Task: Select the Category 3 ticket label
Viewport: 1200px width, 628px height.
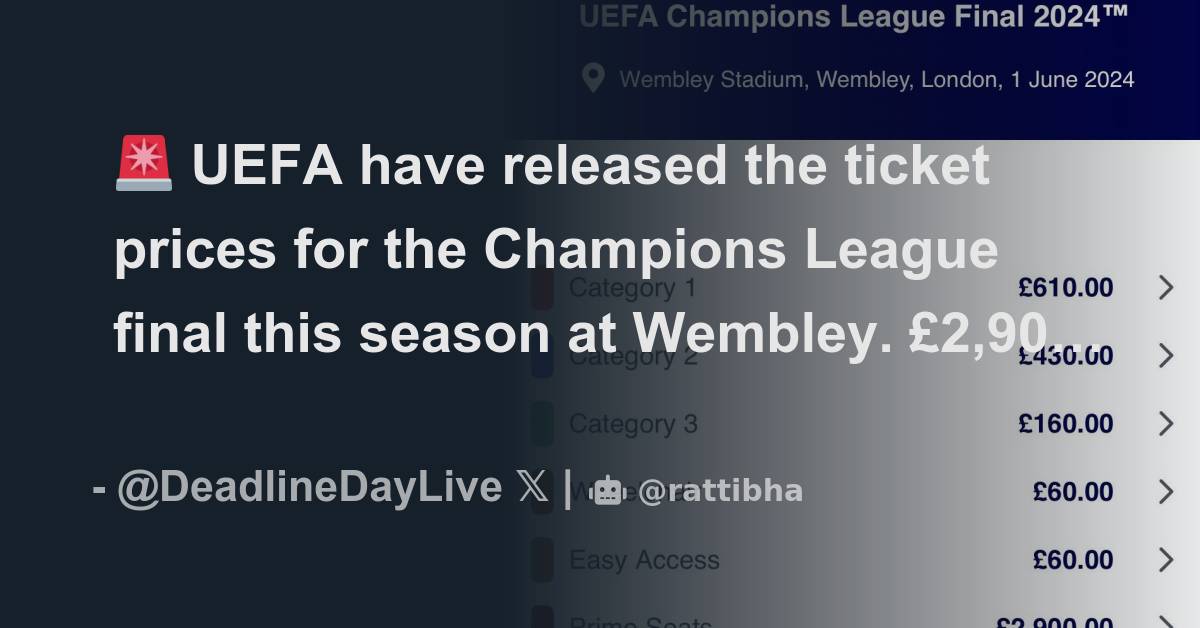Action: pyautogui.click(x=633, y=424)
